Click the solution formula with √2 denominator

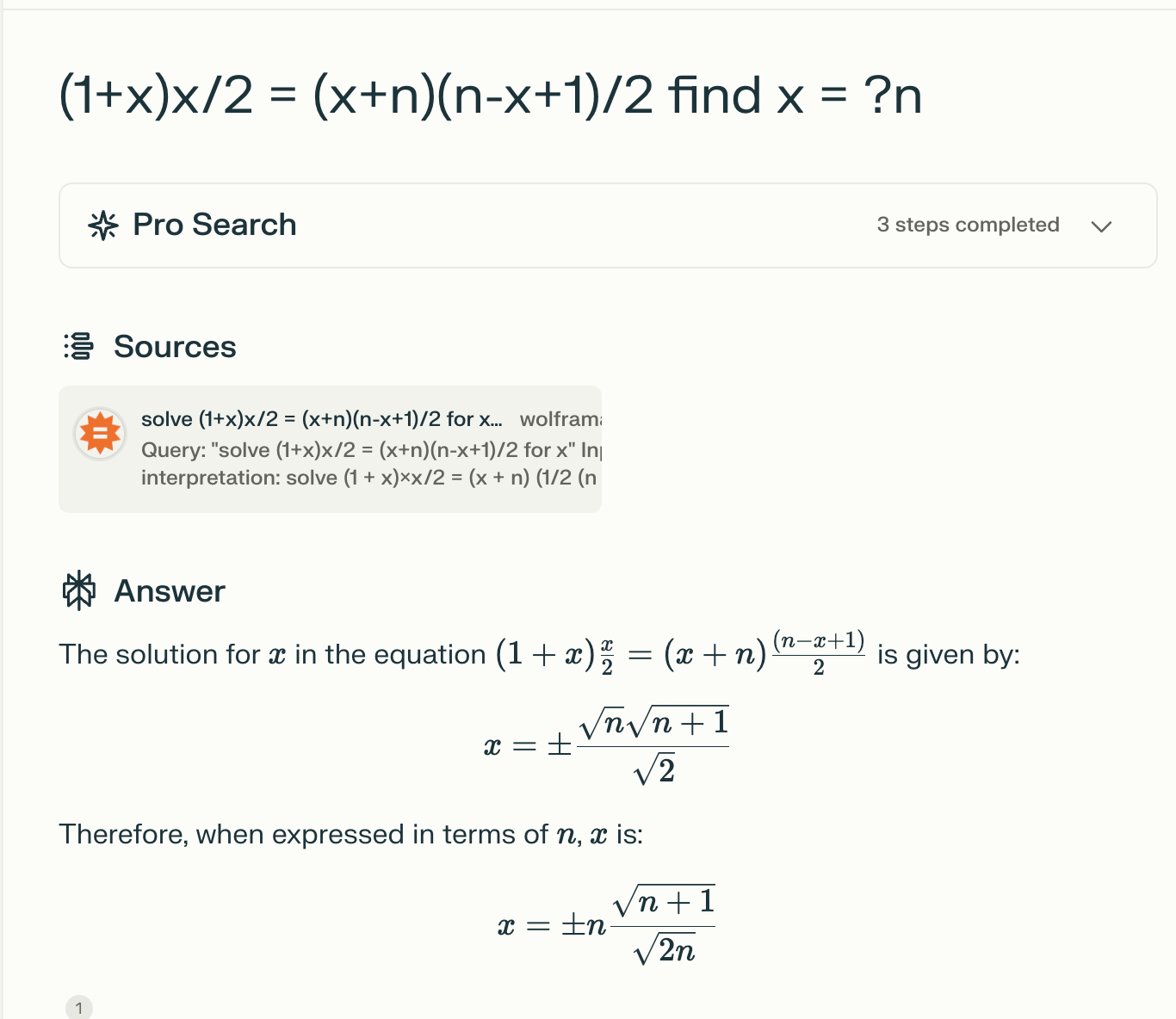607,745
